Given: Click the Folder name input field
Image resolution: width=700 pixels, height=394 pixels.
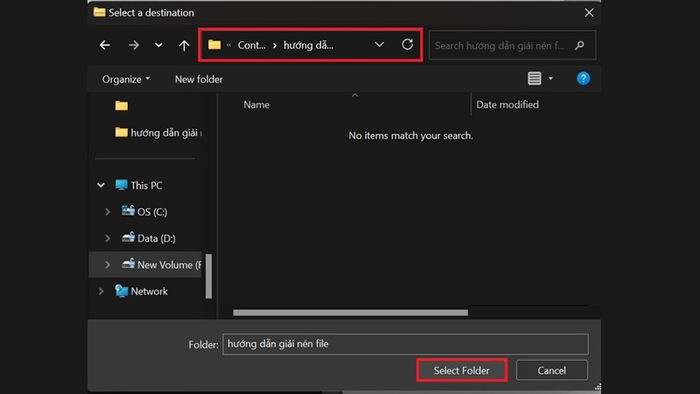Looking at the screenshot, I should (405, 344).
